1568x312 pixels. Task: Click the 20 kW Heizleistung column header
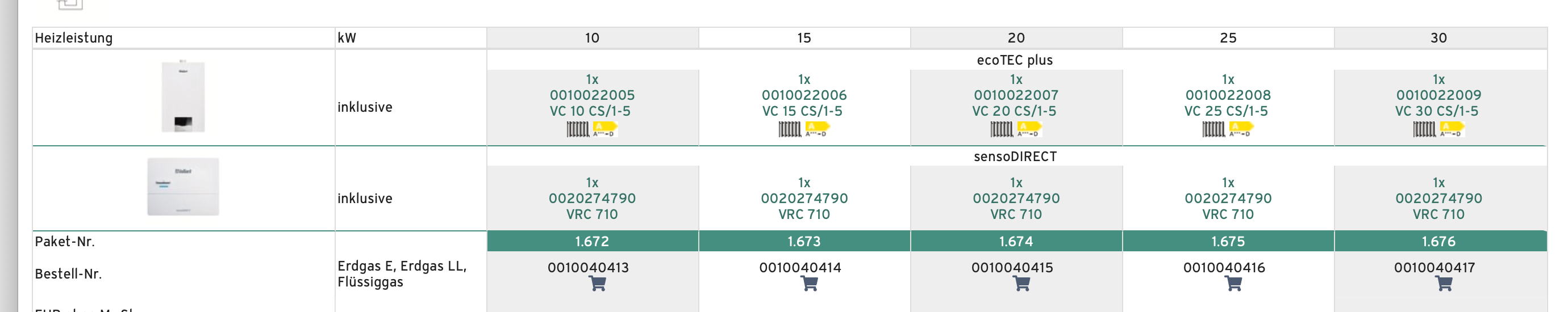pos(1016,37)
